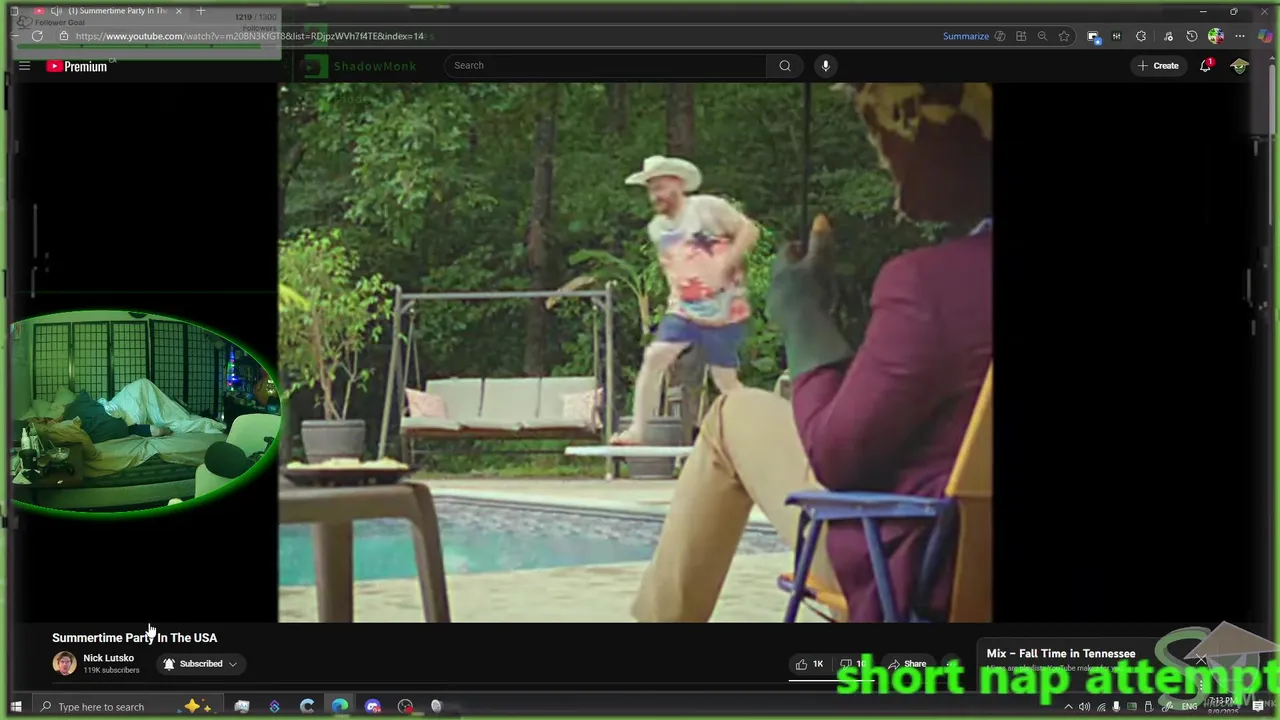
Task: Go to YouTube Premium home logo
Action: click(77, 66)
